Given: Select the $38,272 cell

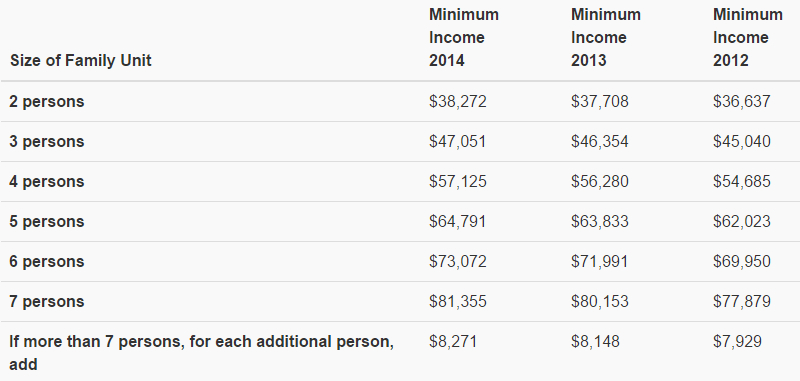Looking at the screenshot, I should (x=458, y=101).
